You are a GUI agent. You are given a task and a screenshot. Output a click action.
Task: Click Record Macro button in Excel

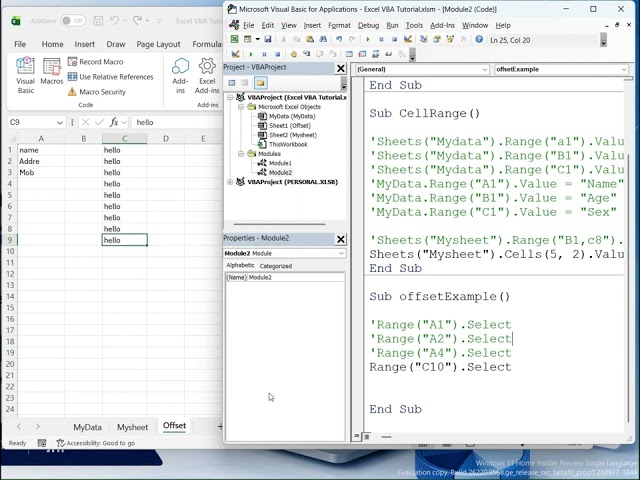pos(96,62)
